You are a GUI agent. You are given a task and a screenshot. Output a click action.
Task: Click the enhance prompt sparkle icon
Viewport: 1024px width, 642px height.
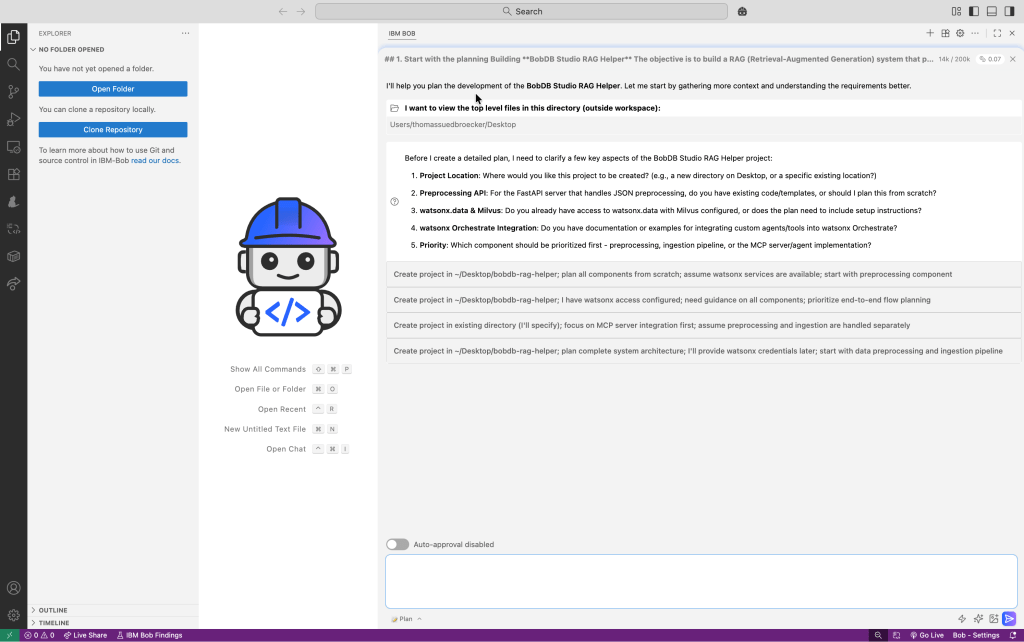tap(978, 619)
